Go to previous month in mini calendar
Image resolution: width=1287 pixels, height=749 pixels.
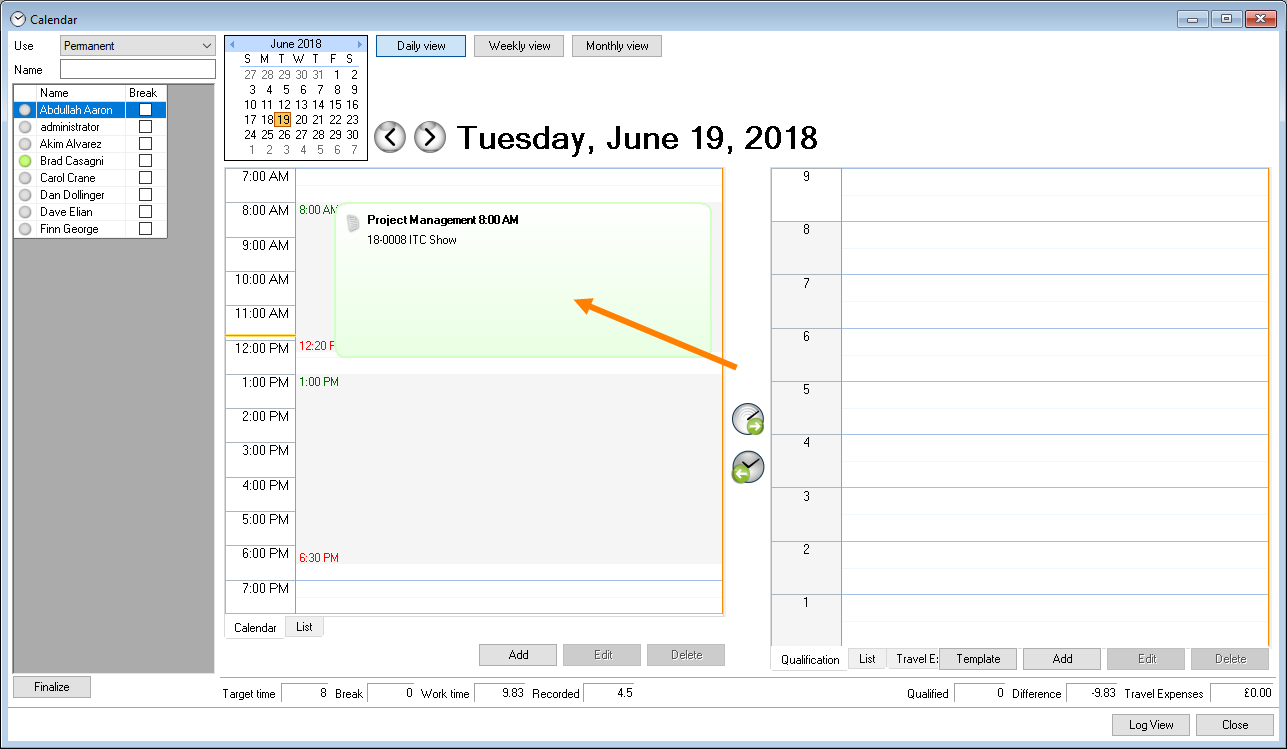tap(232, 45)
